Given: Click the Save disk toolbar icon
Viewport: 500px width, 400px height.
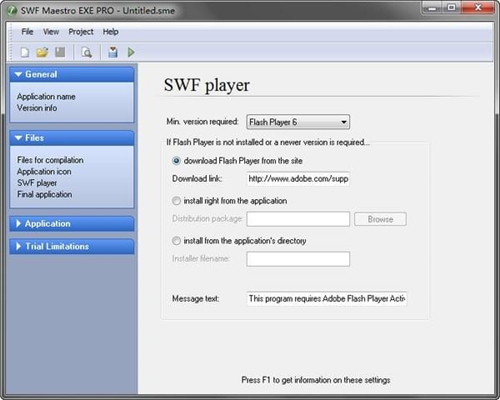Looking at the screenshot, I should (60, 52).
